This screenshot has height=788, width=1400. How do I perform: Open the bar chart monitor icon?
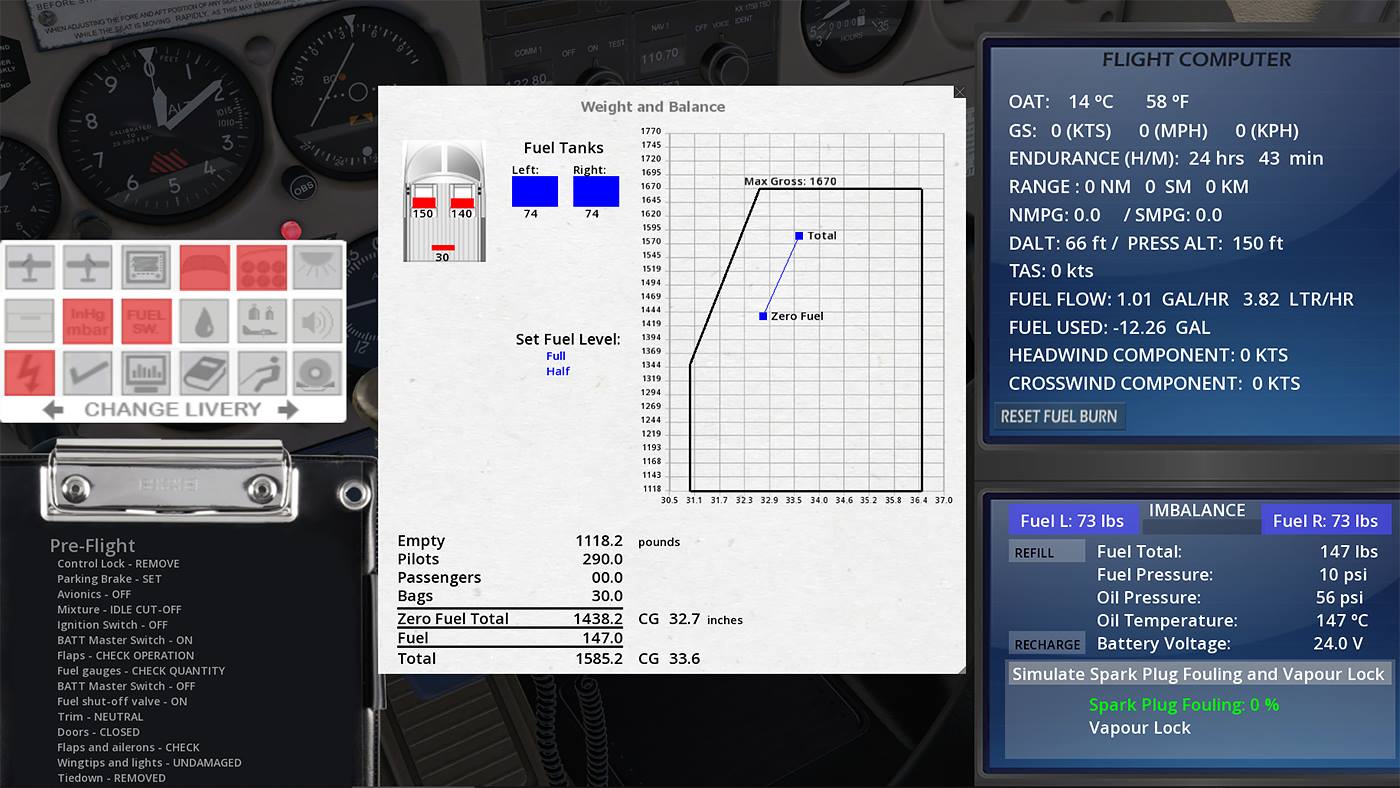146,373
